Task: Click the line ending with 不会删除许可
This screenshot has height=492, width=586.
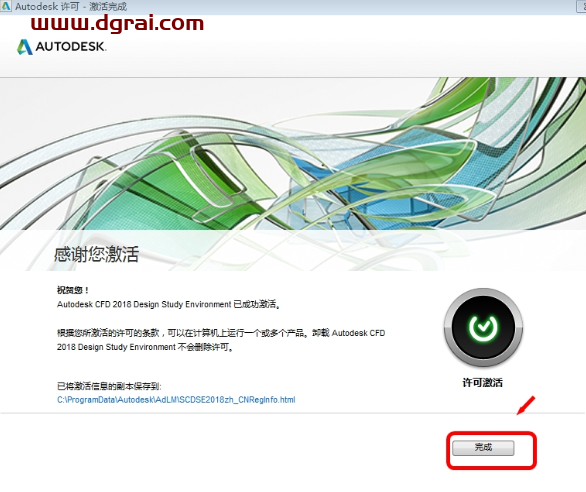Action: (x=146, y=347)
